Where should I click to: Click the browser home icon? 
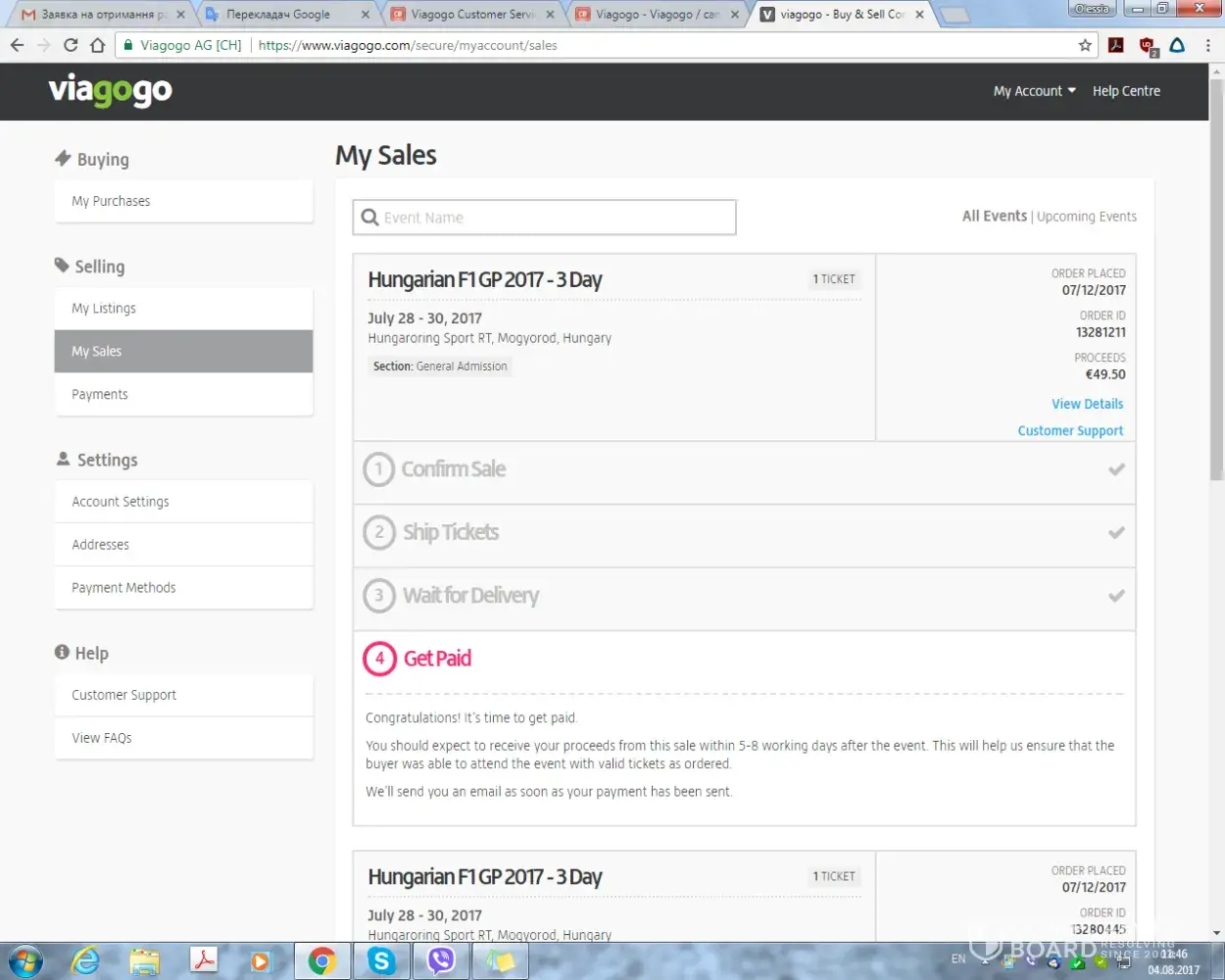(97, 45)
